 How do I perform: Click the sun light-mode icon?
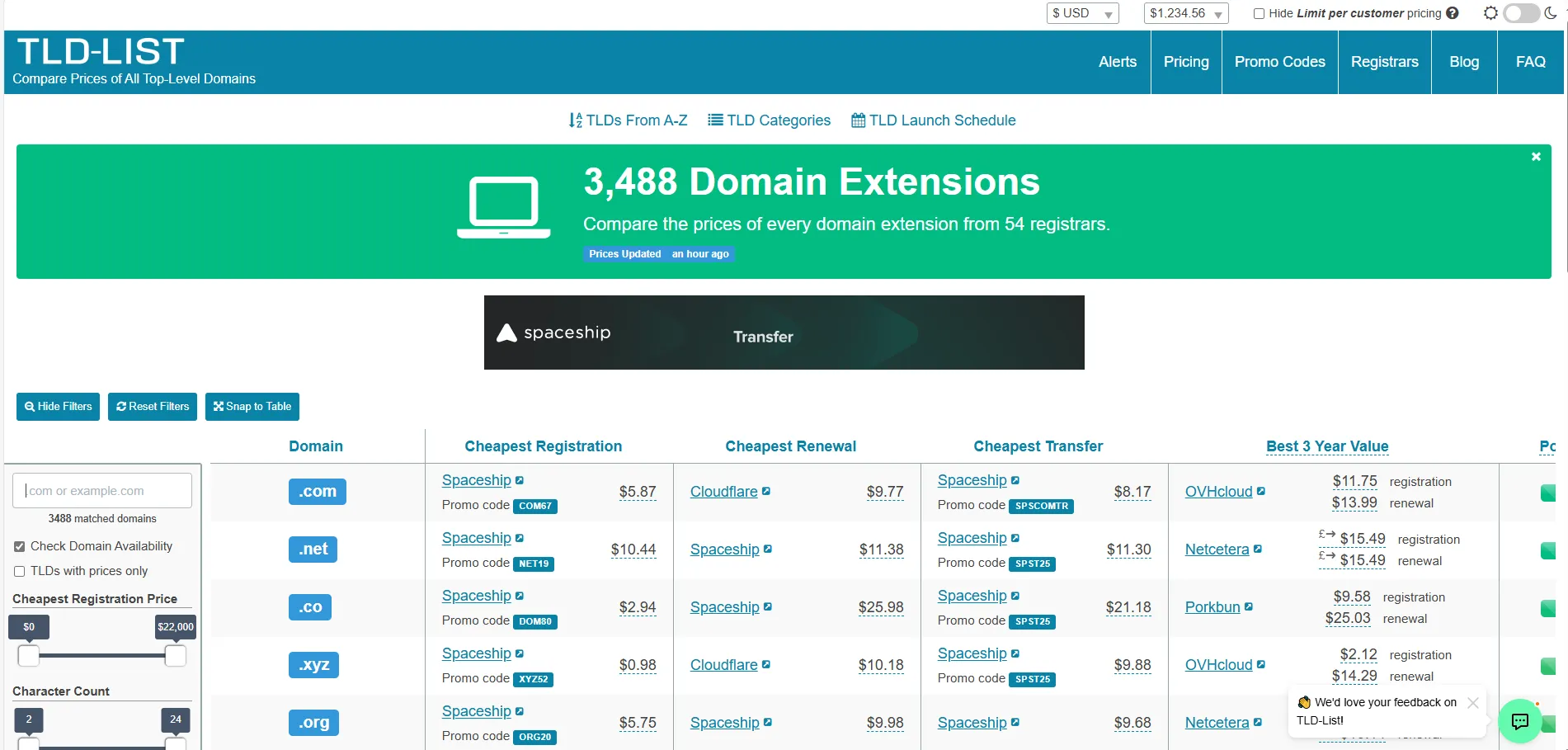click(x=1490, y=13)
